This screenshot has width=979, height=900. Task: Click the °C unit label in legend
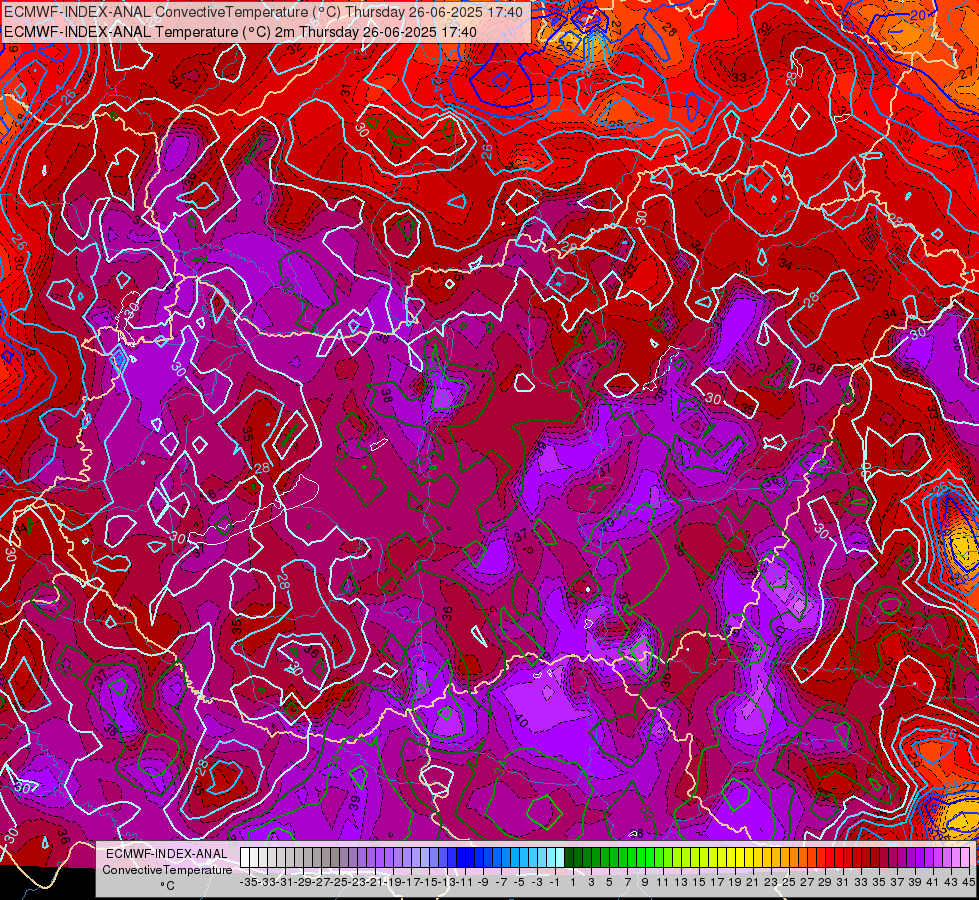click(x=167, y=885)
